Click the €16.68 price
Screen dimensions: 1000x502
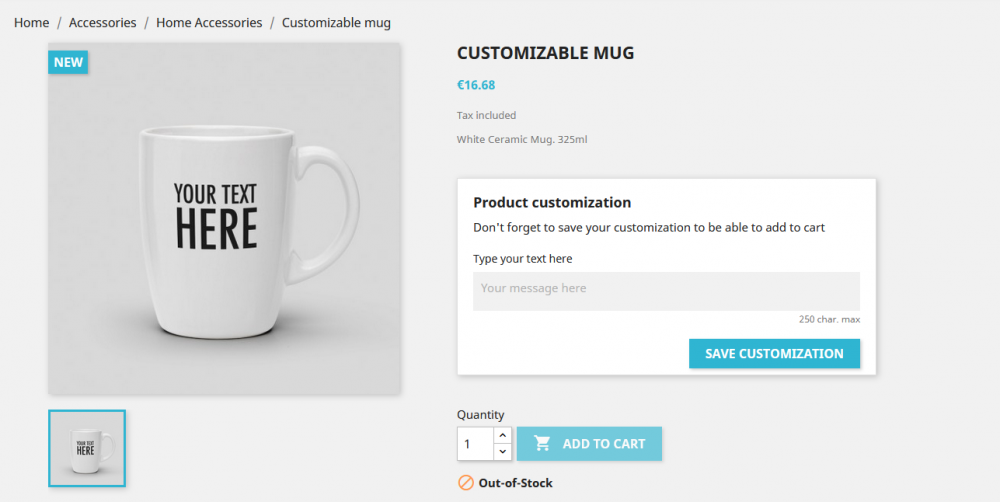476,85
